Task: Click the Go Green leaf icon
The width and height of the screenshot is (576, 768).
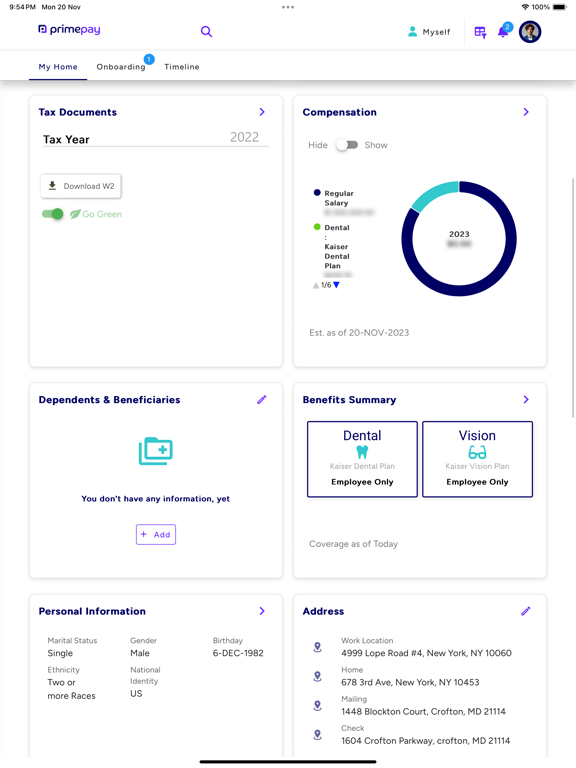Action: [x=75, y=214]
